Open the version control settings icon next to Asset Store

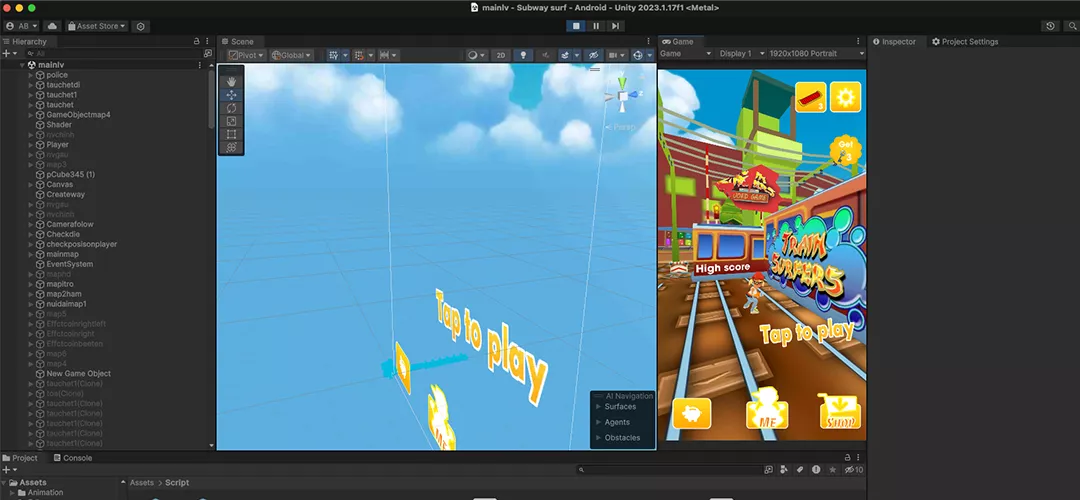(x=141, y=26)
